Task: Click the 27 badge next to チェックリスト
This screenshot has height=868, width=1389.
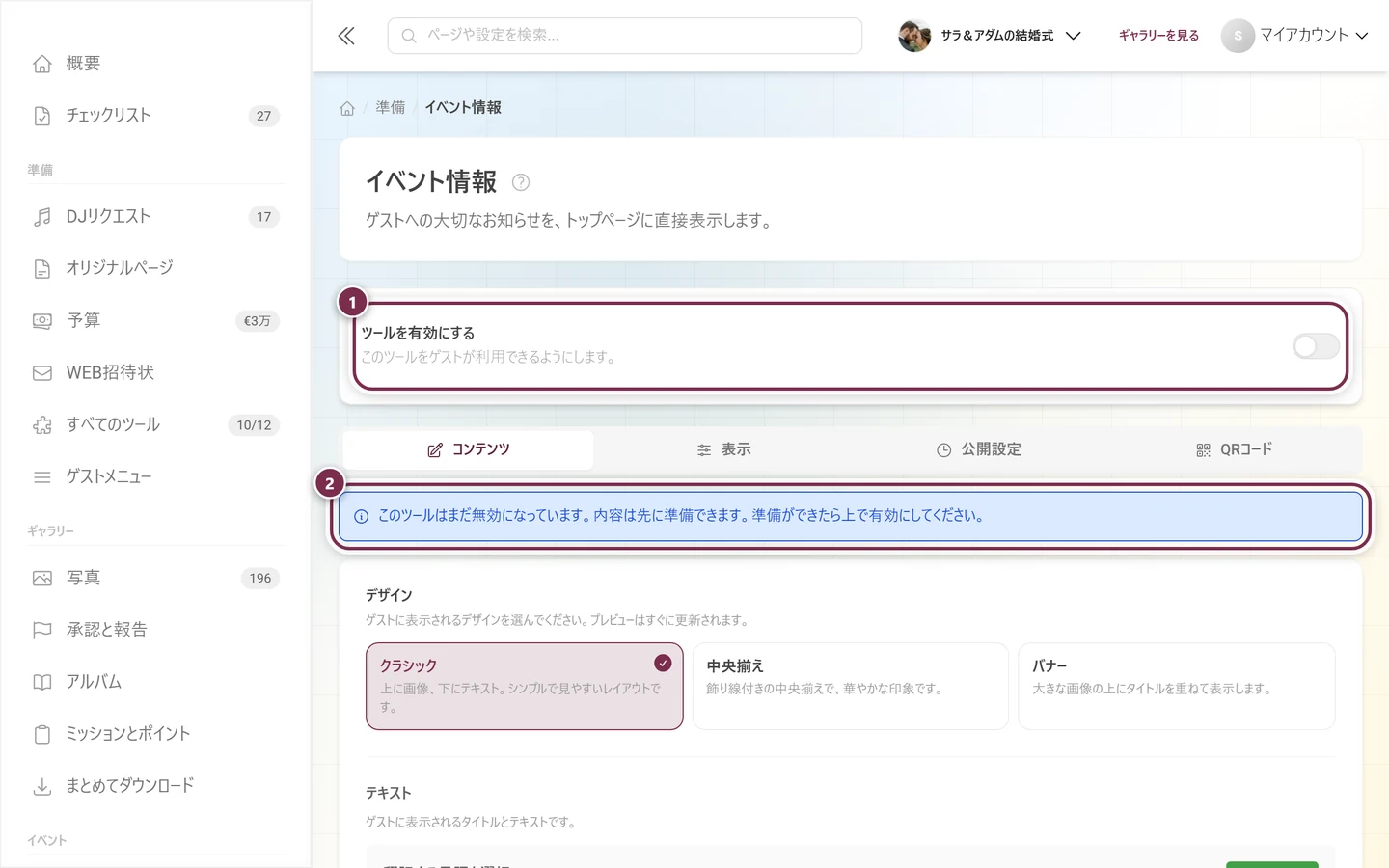Action: tap(263, 116)
